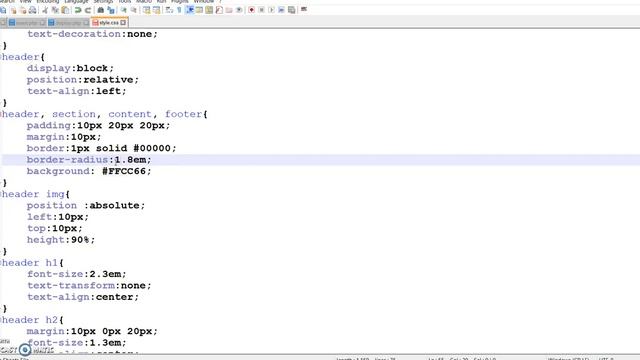
Task: Open the Plugins menu
Action: coord(180,1)
